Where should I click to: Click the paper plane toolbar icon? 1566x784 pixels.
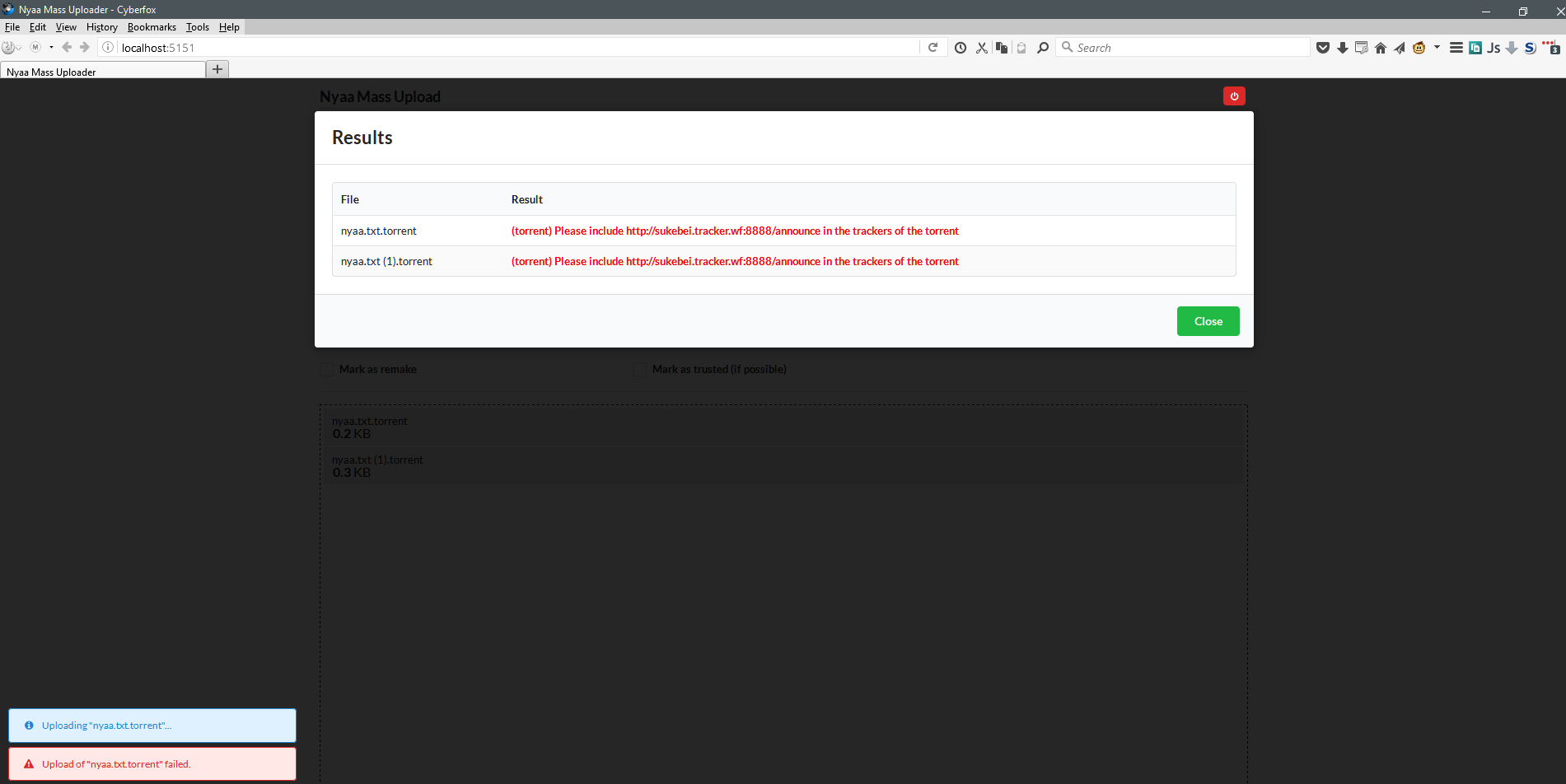1400,48
